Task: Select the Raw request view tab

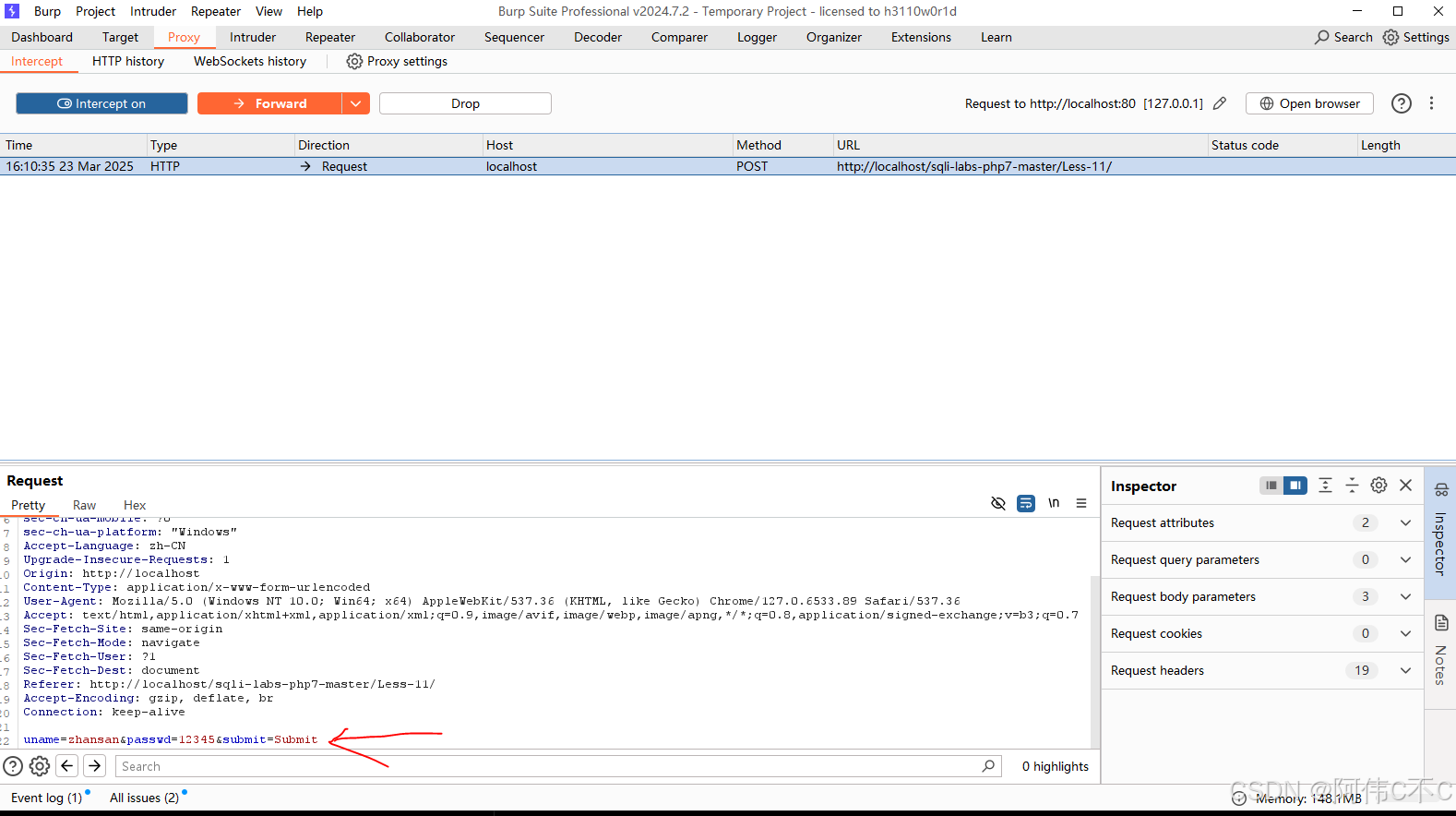Action: (x=84, y=505)
